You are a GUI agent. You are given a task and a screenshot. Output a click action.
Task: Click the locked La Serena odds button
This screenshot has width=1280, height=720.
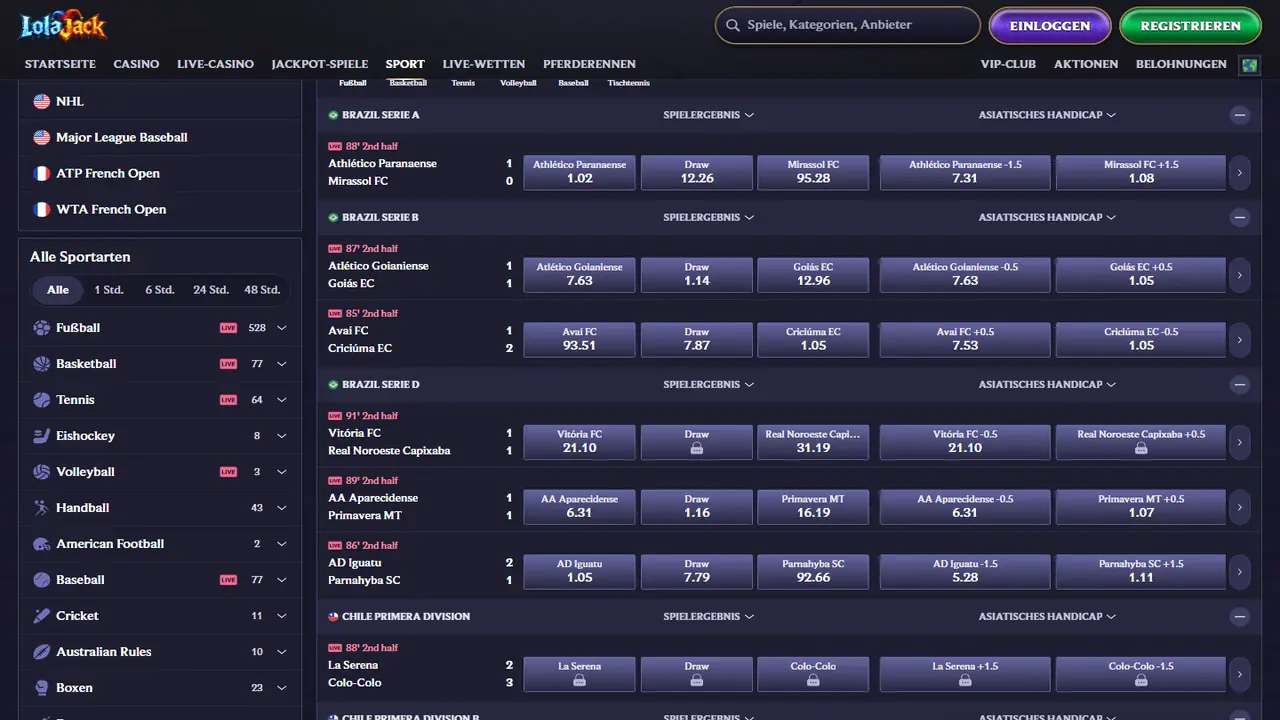point(579,673)
